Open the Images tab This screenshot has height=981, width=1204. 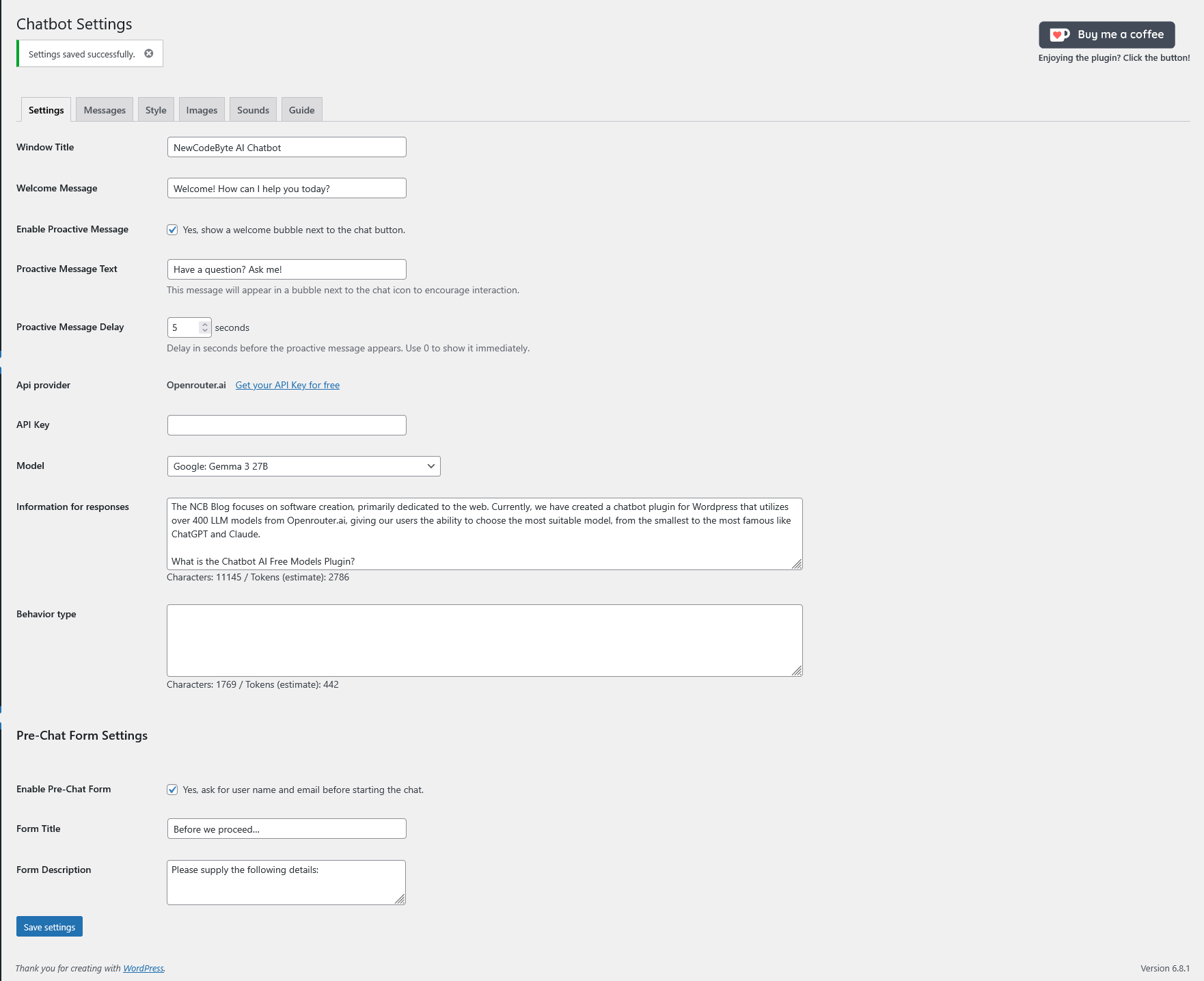point(202,110)
